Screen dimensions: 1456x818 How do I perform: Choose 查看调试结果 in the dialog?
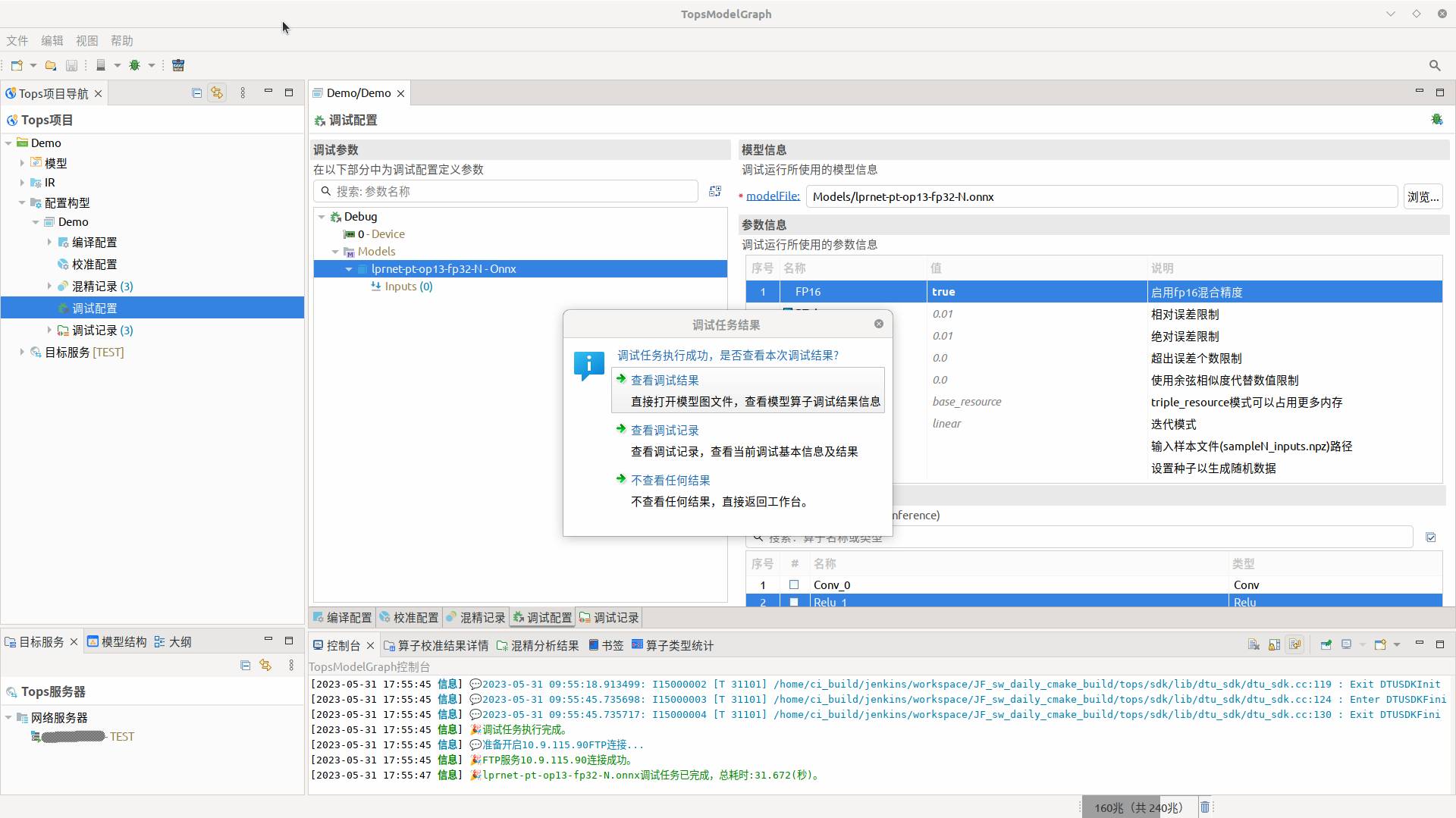(x=748, y=390)
